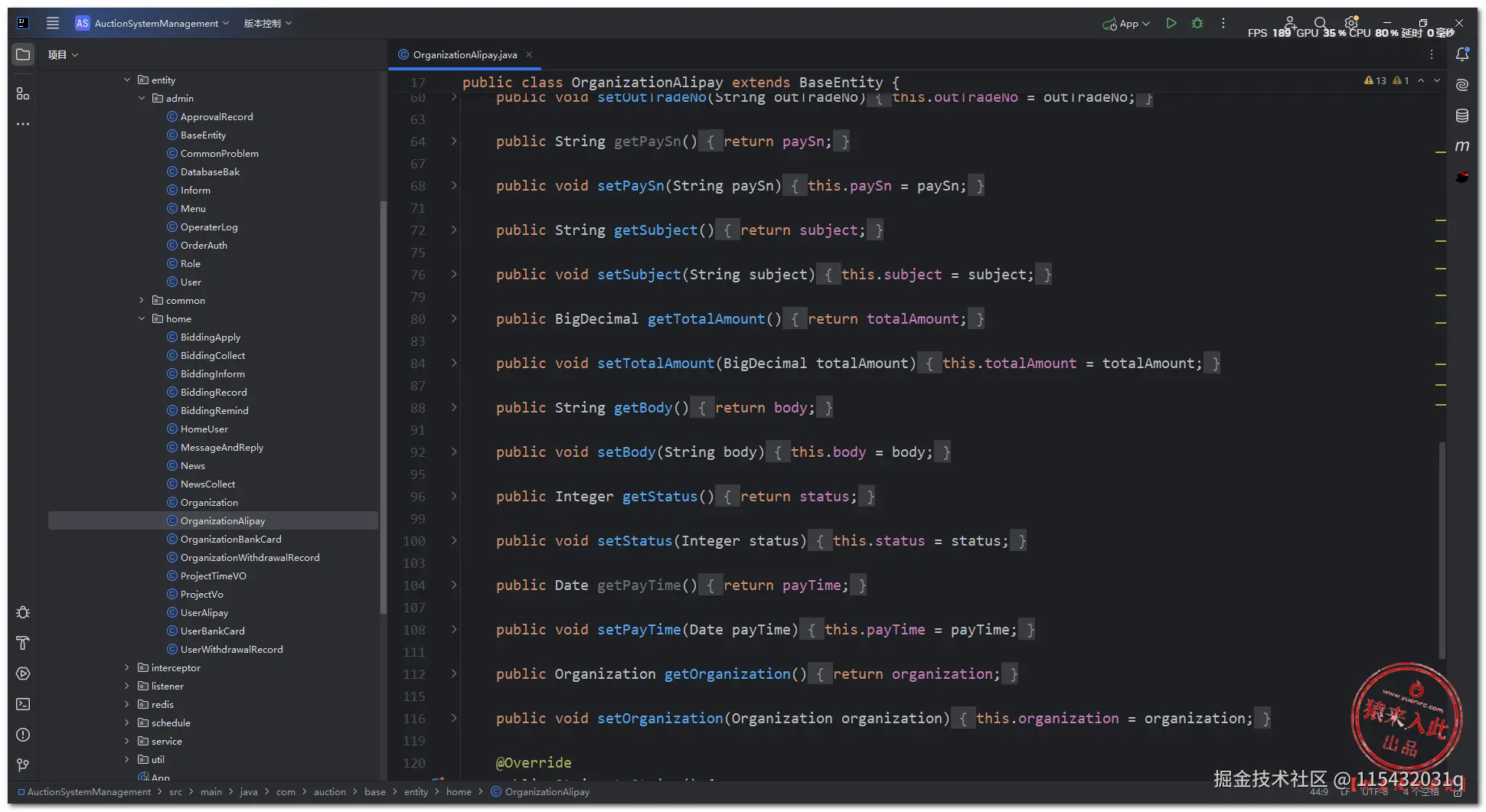Viewport: 1486px width, 812px height.
Task: Open the HomeUser class
Action: tap(204, 429)
